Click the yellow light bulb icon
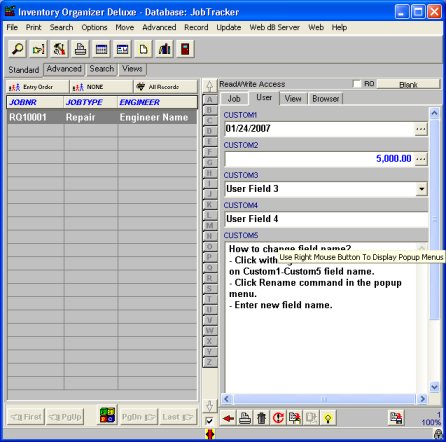The image size is (446, 442). point(328,418)
